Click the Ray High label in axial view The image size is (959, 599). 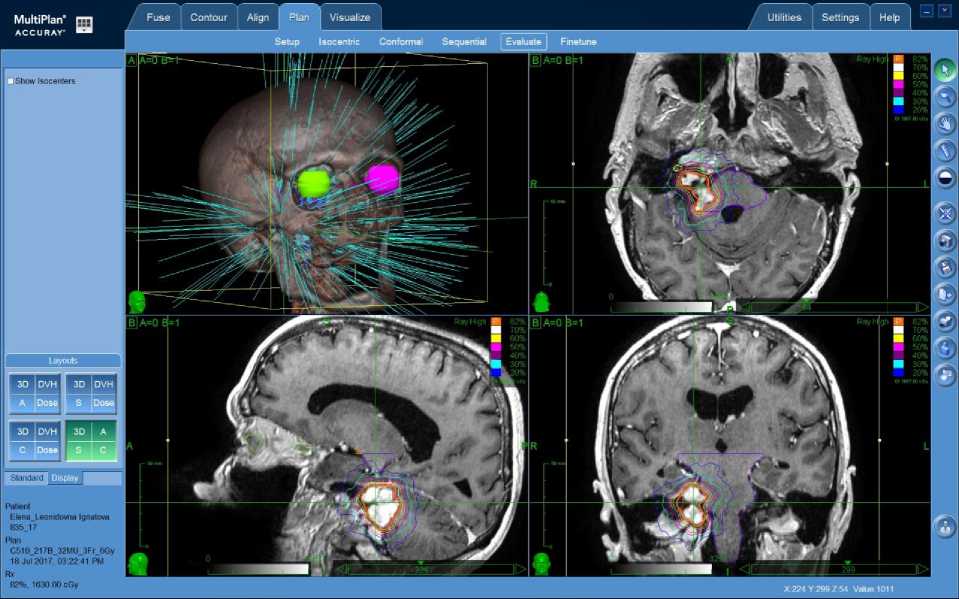[x=871, y=59]
